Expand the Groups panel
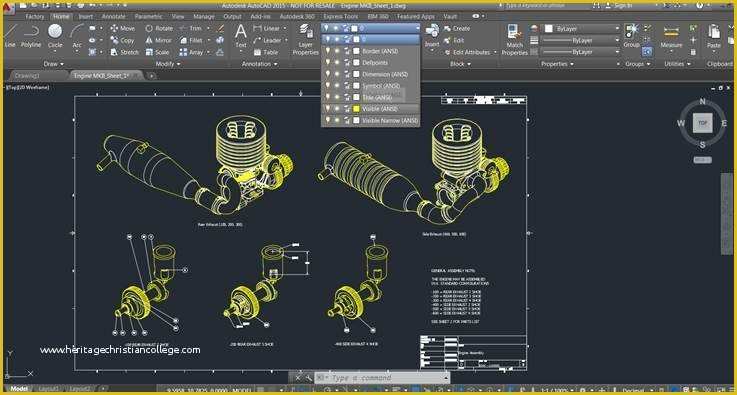The height and width of the screenshot is (395, 737). [638, 63]
